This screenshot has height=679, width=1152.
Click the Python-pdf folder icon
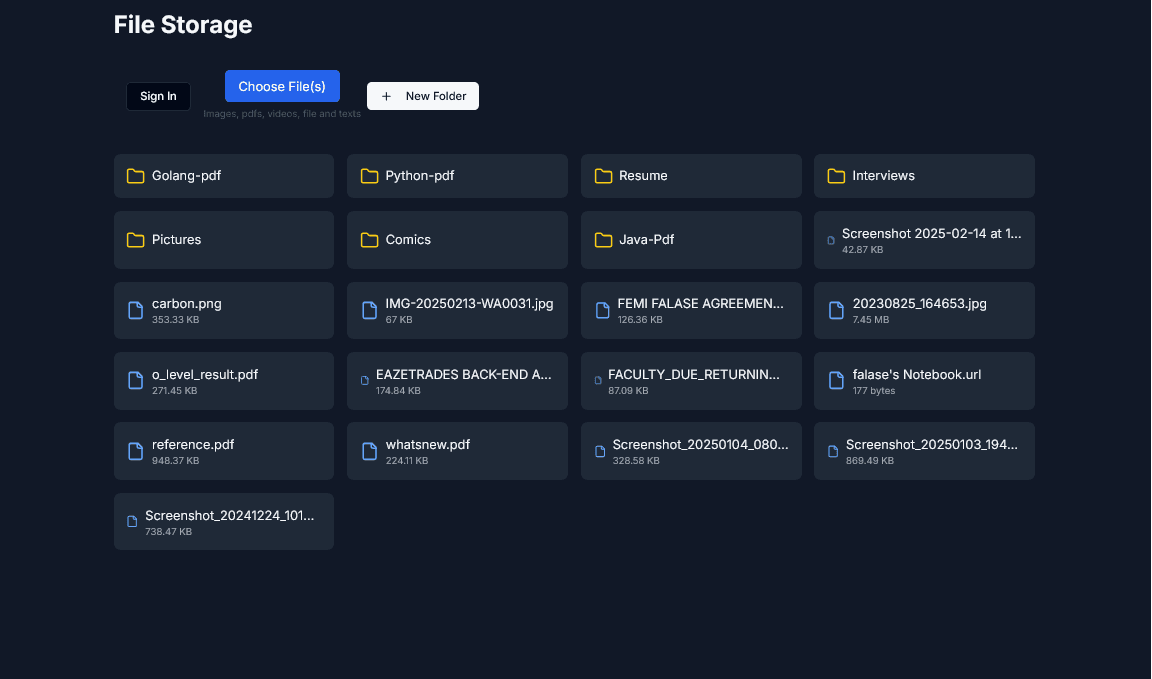click(x=370, y=175)
